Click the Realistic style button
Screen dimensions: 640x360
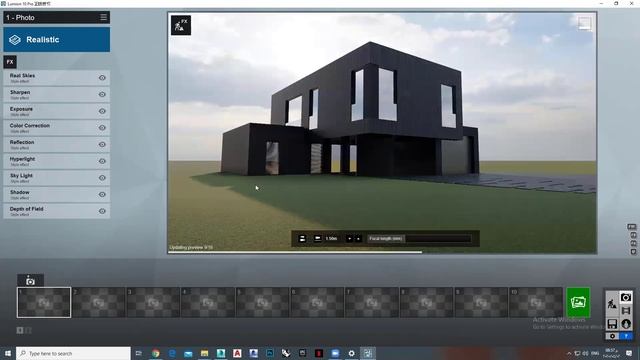click(x=57, y=40)
